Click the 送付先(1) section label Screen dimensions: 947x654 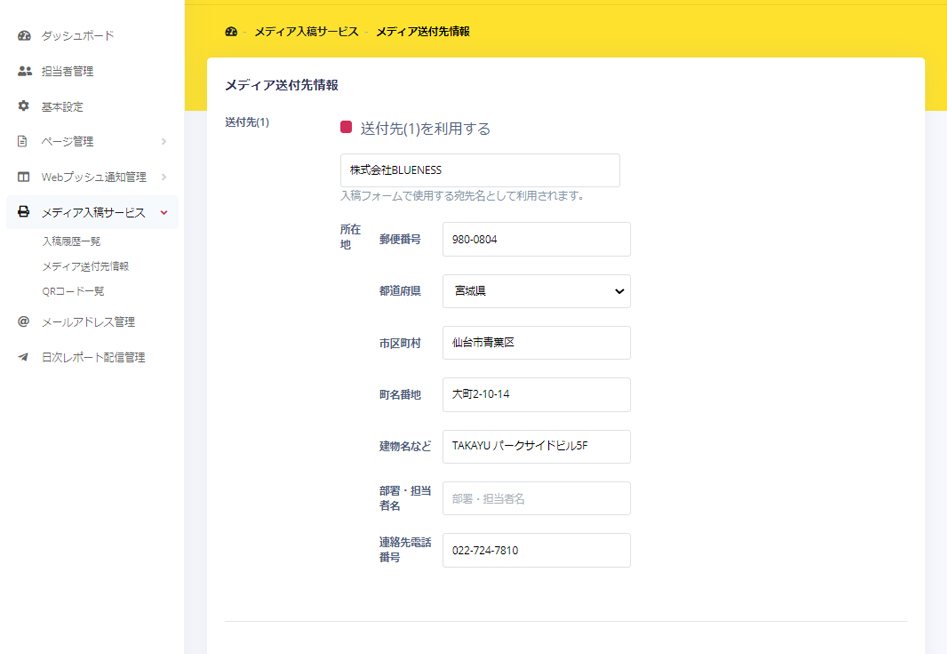pos(247,123)
